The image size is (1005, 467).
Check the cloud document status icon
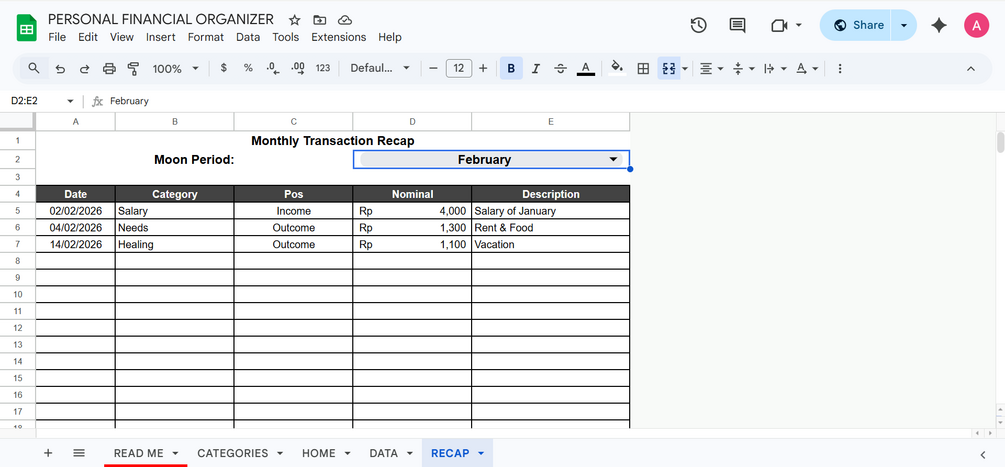pos(345,20)
